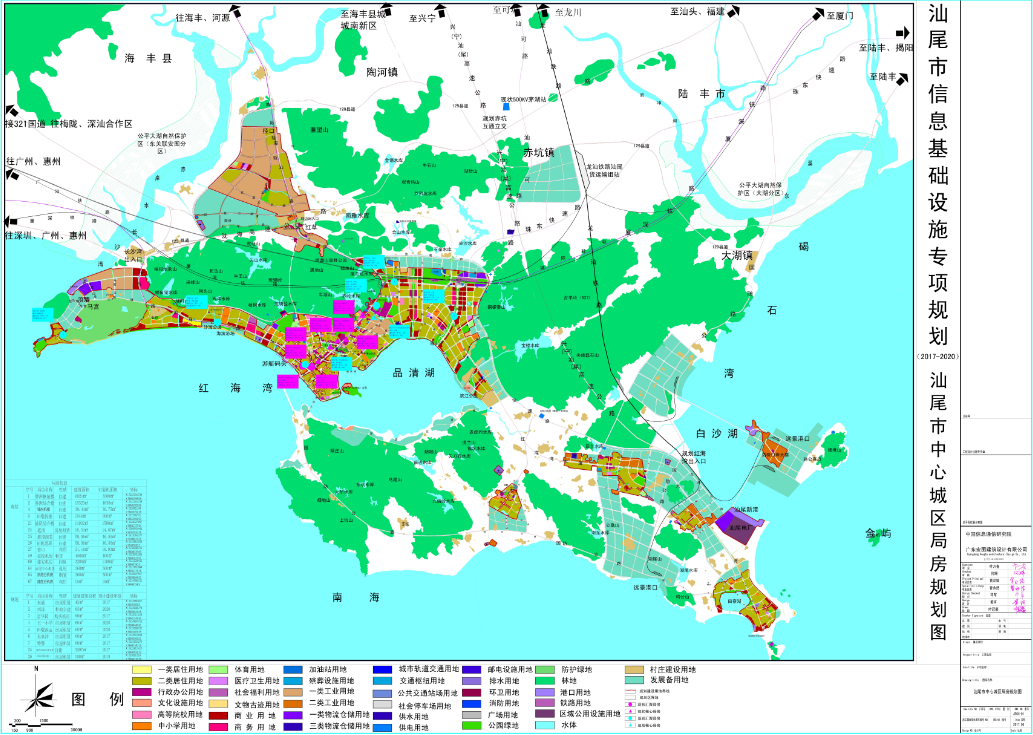Click the 海丰县 county label
Image resolution: width=1033 pixels, height=735 pixels.
click(x=148, y=60)
